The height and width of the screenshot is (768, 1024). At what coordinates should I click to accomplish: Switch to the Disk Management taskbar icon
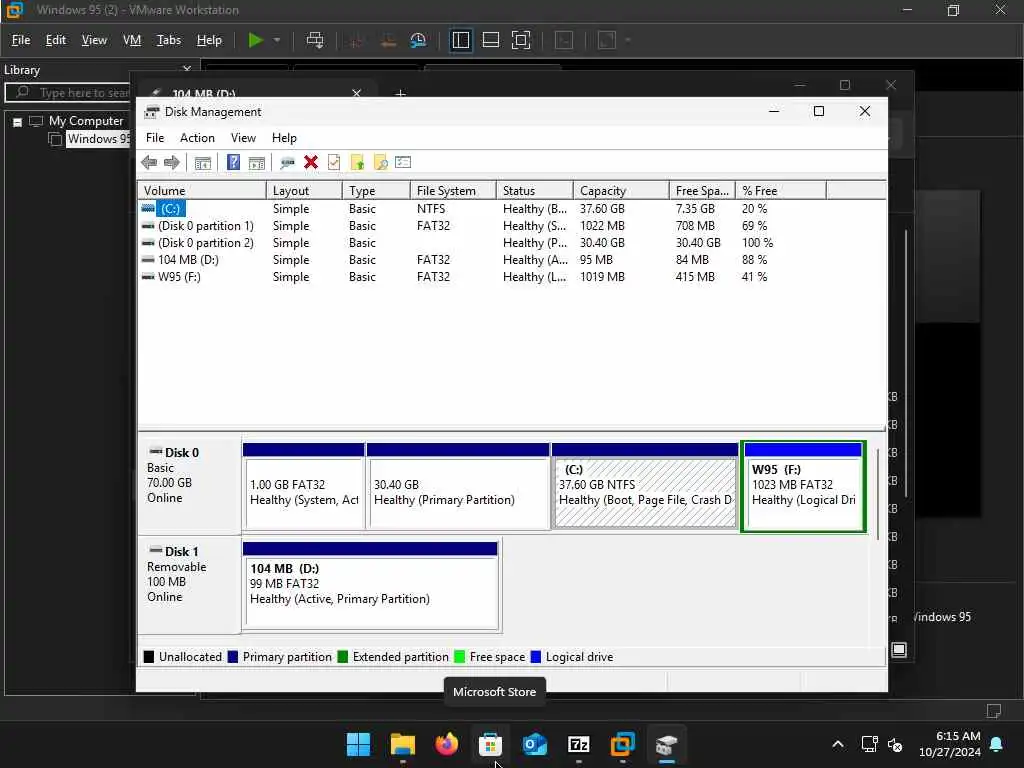tap(667, 744)
